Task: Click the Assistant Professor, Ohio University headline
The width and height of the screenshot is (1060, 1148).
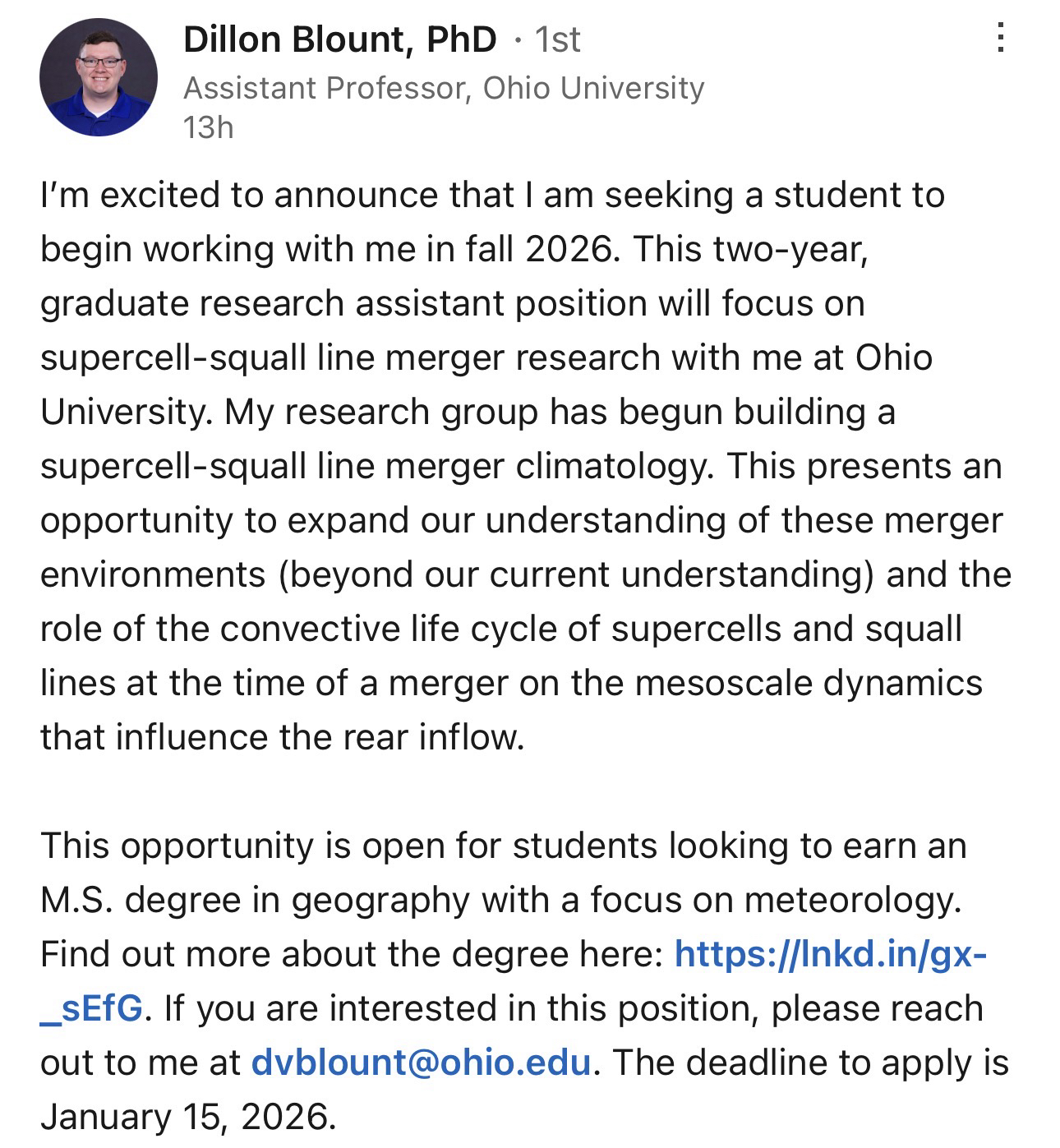Action: (444, 88)
